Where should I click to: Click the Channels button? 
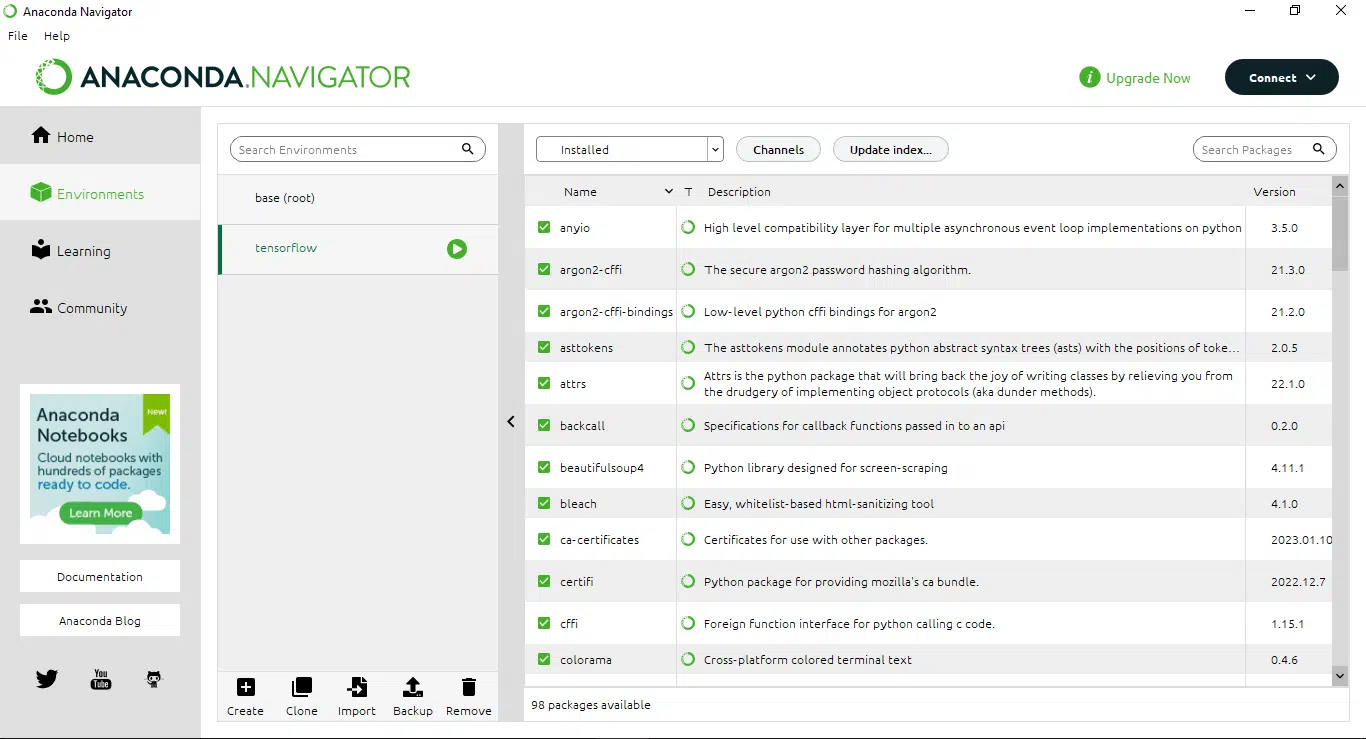coord(778,149)
